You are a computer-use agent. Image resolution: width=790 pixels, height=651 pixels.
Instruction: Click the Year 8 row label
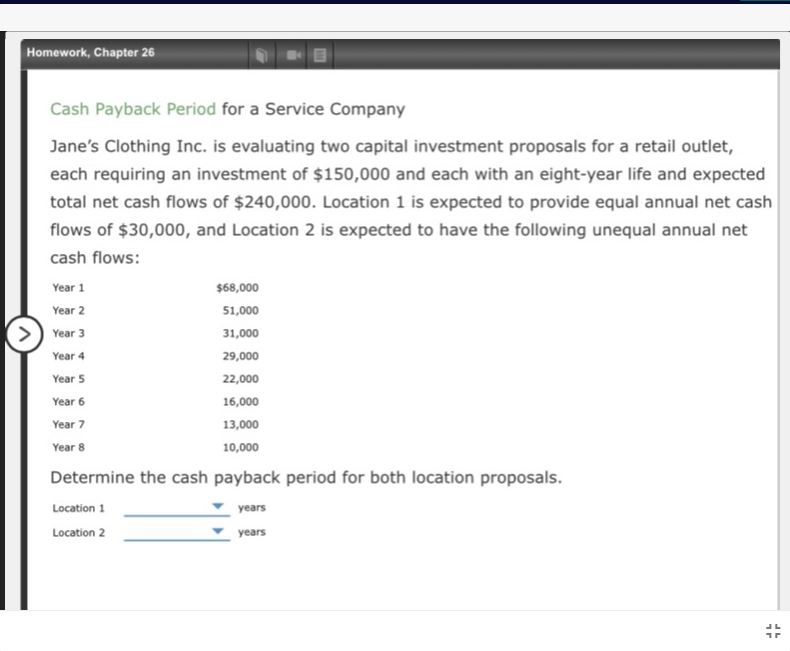tap(69, 447)
